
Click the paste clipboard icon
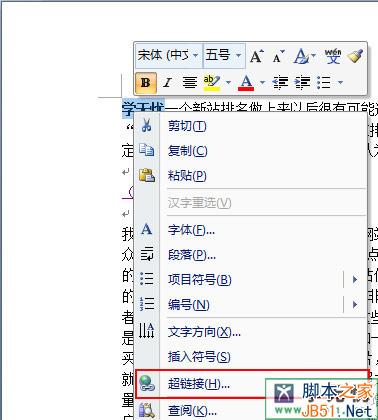pos(147,175)
